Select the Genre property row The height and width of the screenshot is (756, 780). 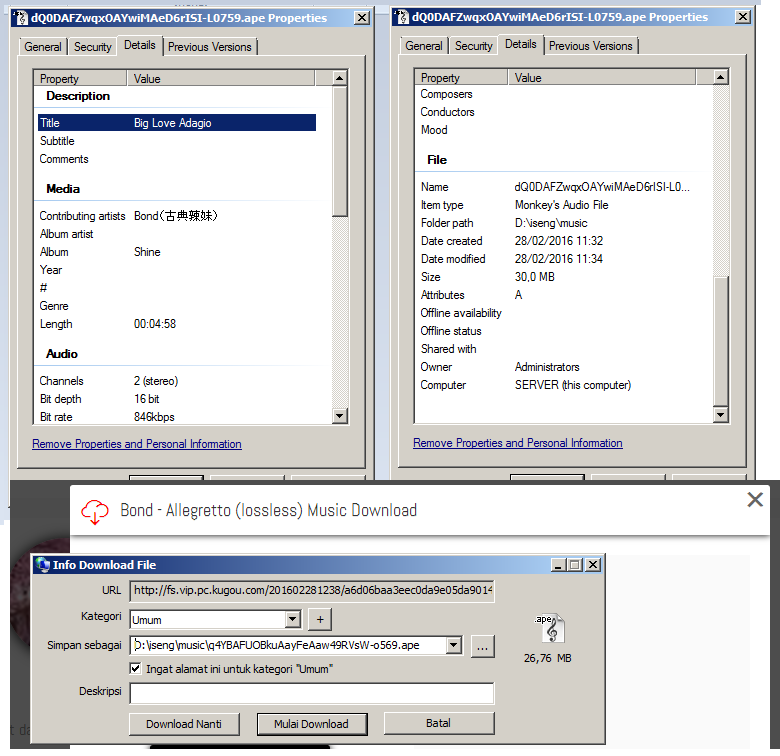177,306
